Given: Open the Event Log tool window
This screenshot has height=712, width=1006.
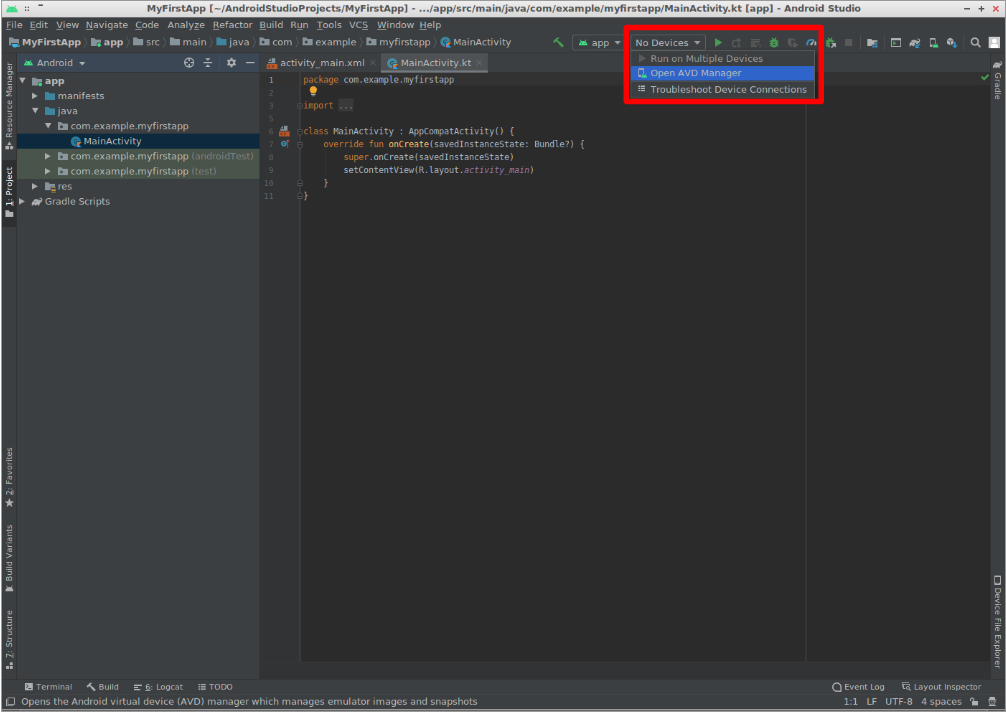Looking at the screenshot, I should click(x=858, y=687).
